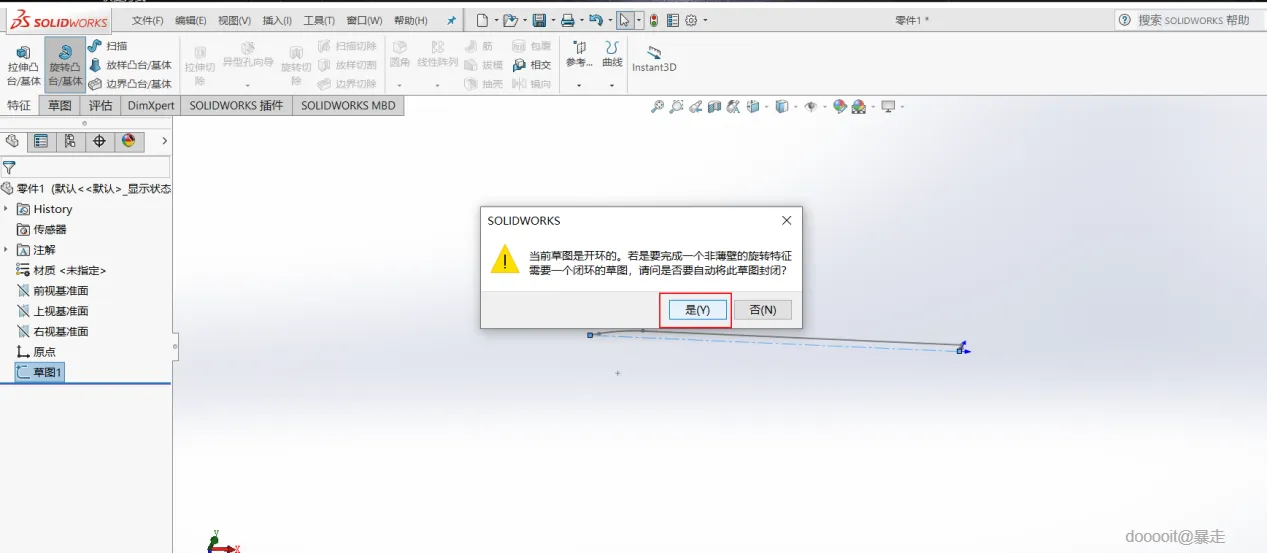Click the 相交 intersect tool

click(x=532, y=65)
